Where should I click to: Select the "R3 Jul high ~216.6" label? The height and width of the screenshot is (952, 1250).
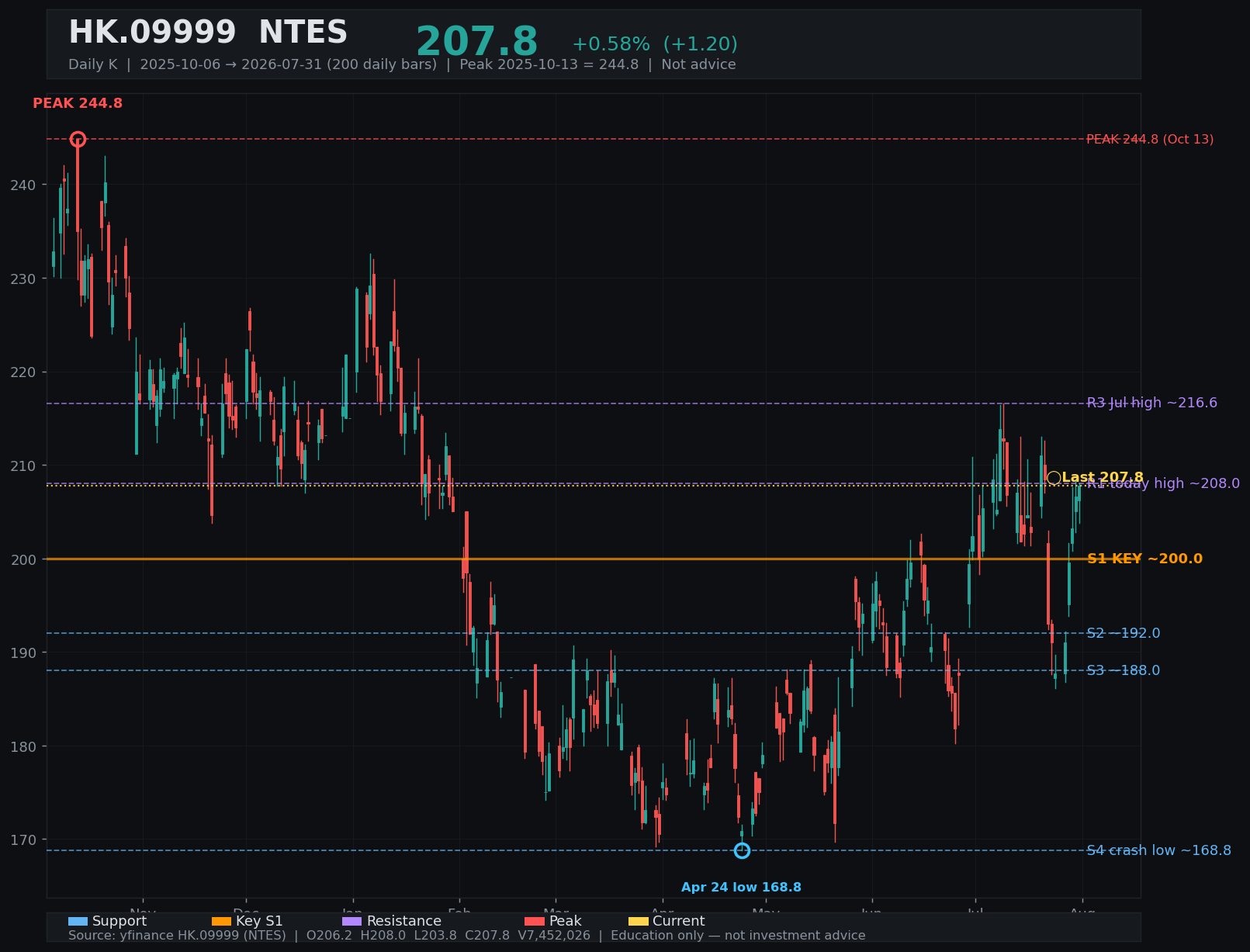pos(1151,403)
